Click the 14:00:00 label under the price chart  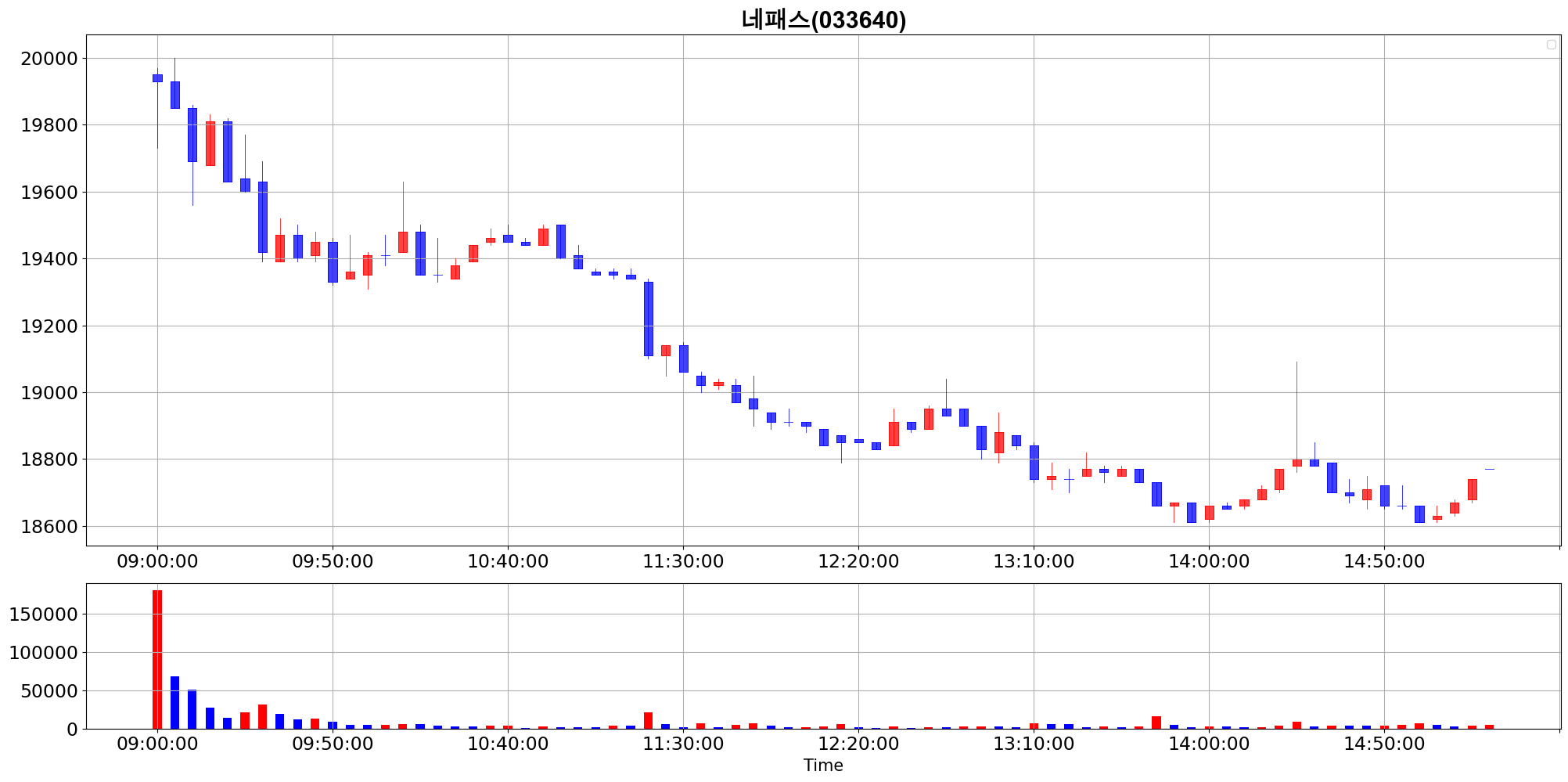coord(1209,562)
